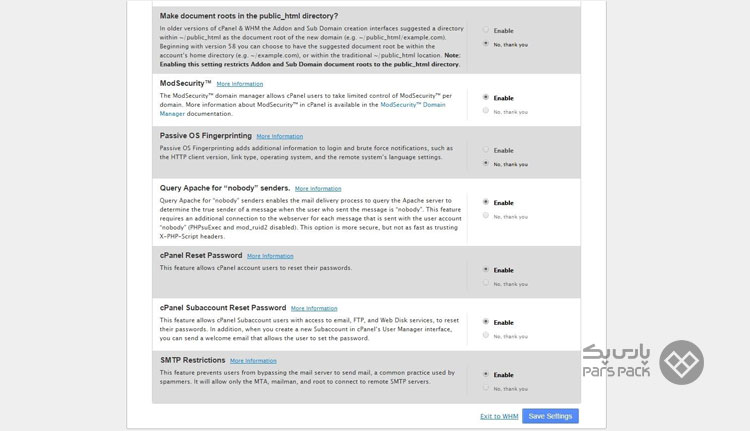Click the Pars Pack diamond logo icon
The image size is (750, 431).
coord(681,363)
